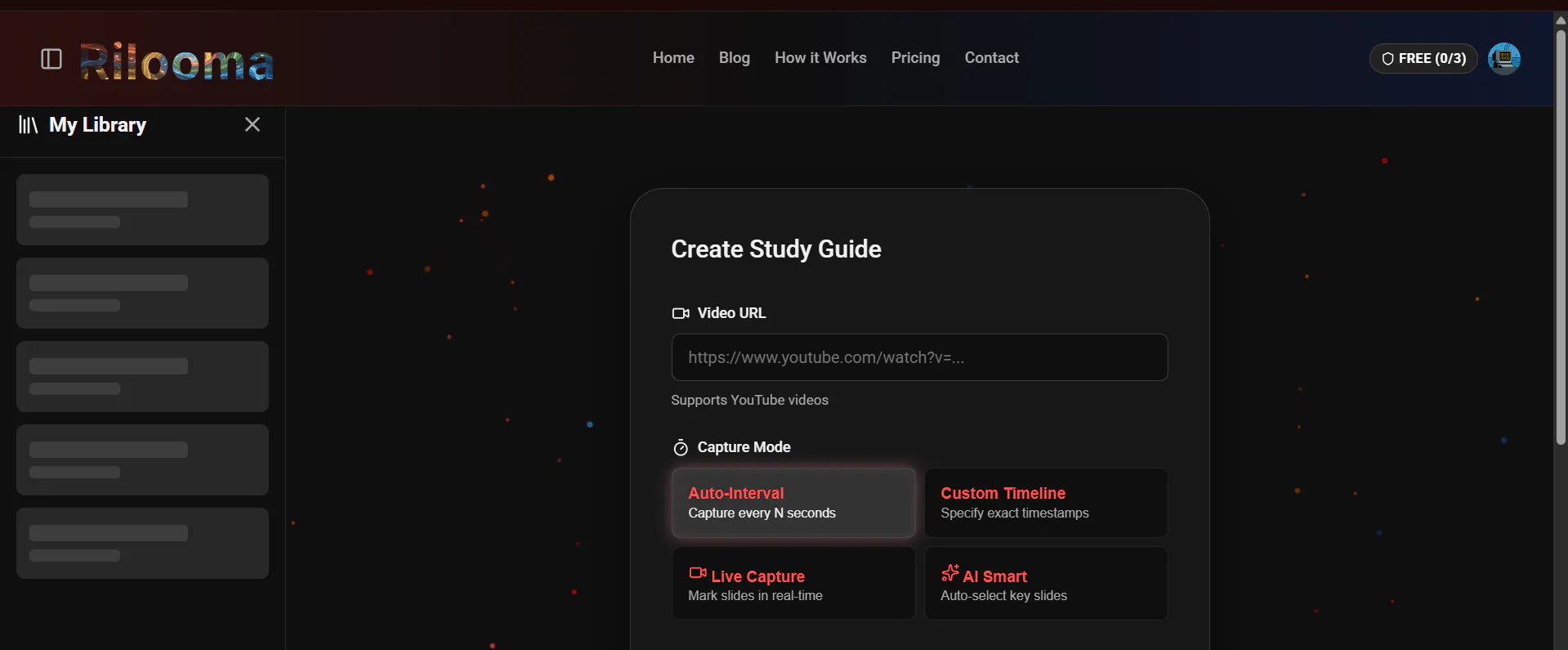Click the page vertical scrollbar
The image size is (1568, 650).
point(1561,237)
